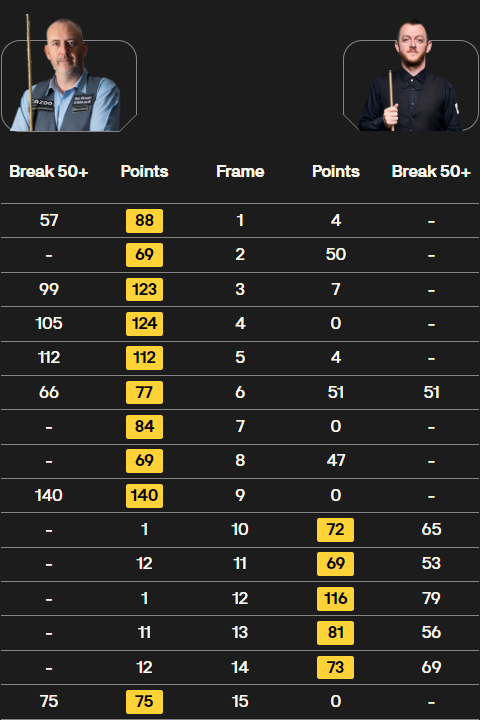The width and height of the screenshot is (480, 720).
Task: Select the 105 break value in frame 4
Action: coord(49,324)
